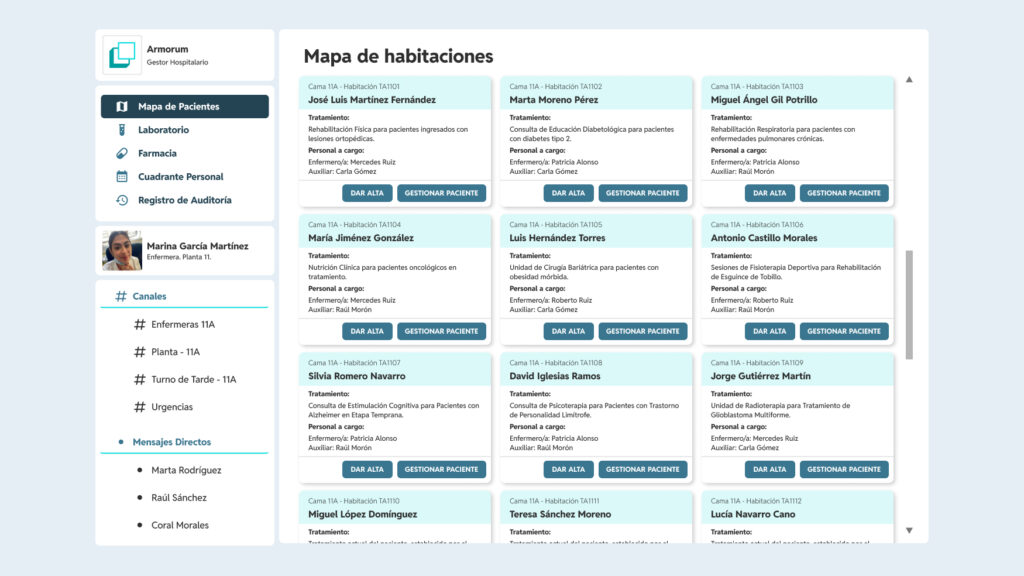Click the name Marina García Martínez
This screenshot has height=576, width=1024.
pos(197,246)
